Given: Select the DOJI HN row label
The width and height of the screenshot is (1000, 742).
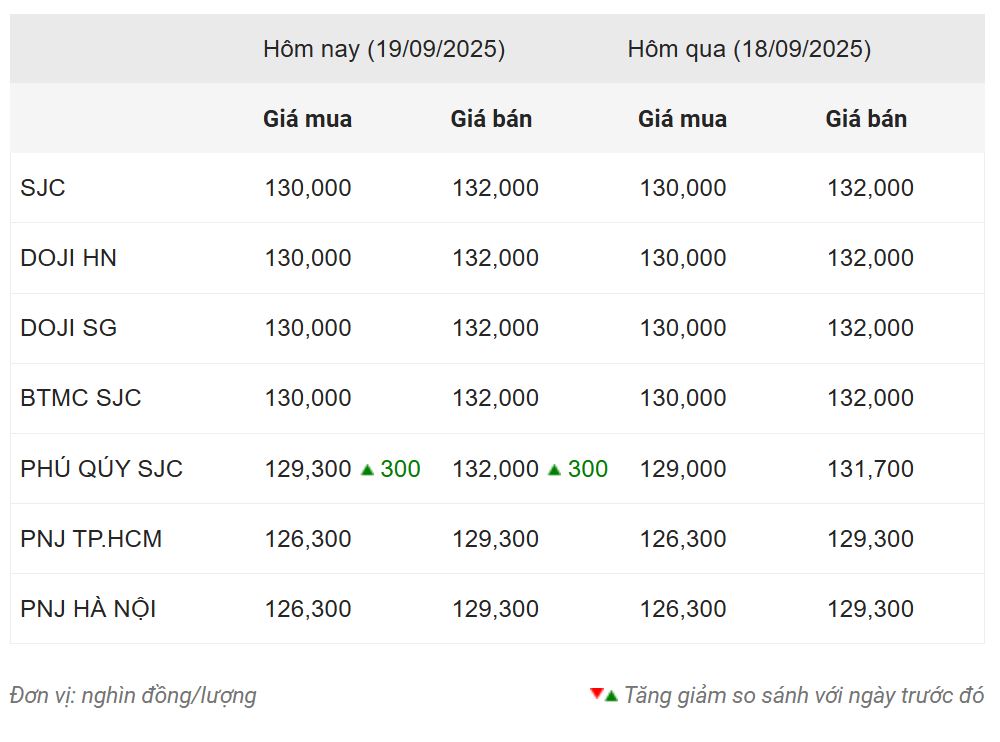Looking at the screenshot, I should point(68,258).
